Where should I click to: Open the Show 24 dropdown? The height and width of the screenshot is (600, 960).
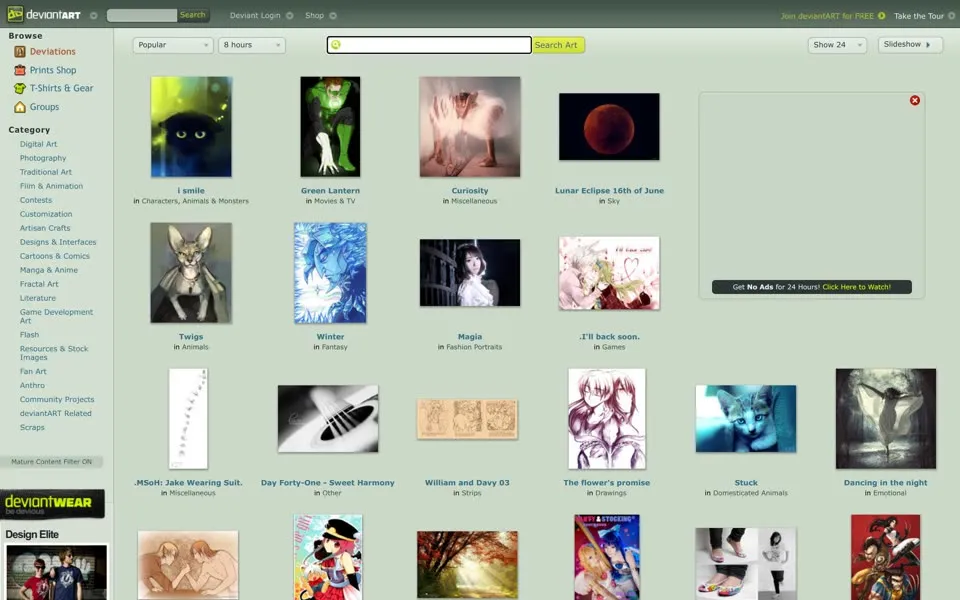[837, 45]
